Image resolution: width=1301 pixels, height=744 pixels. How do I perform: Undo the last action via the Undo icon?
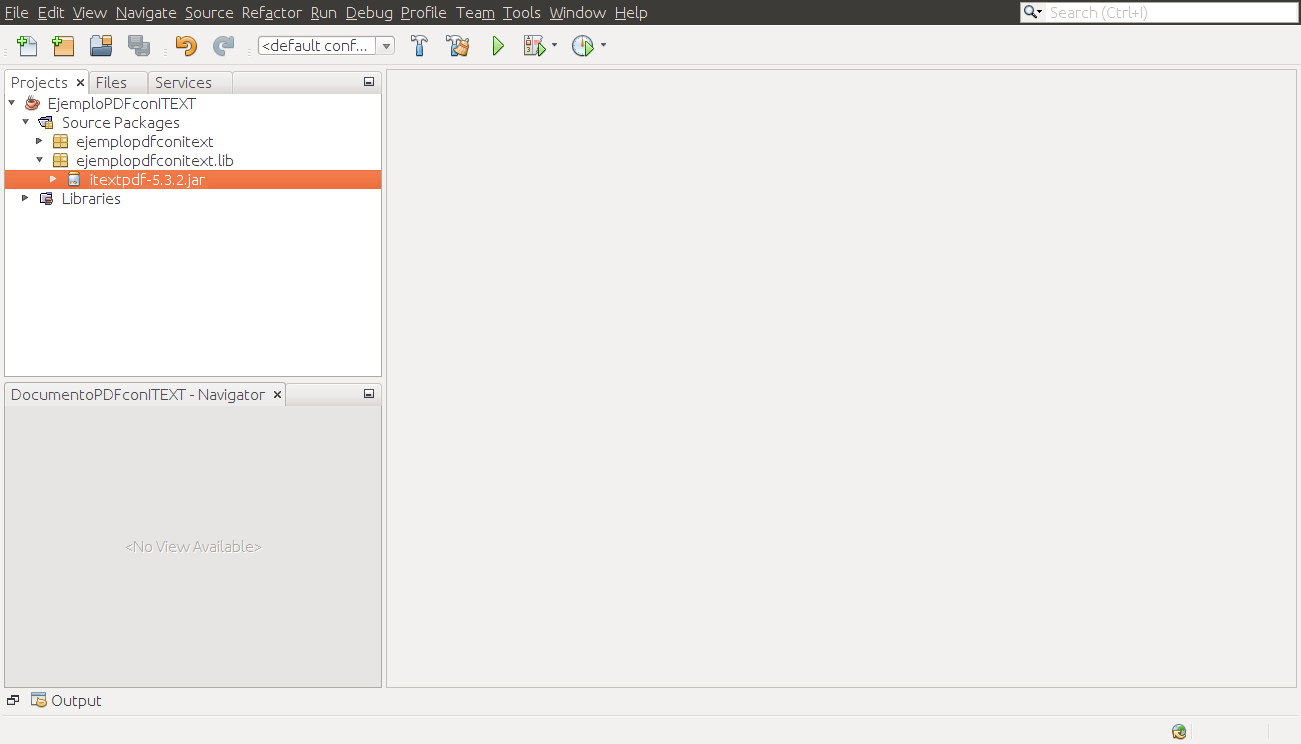point(185,45)
